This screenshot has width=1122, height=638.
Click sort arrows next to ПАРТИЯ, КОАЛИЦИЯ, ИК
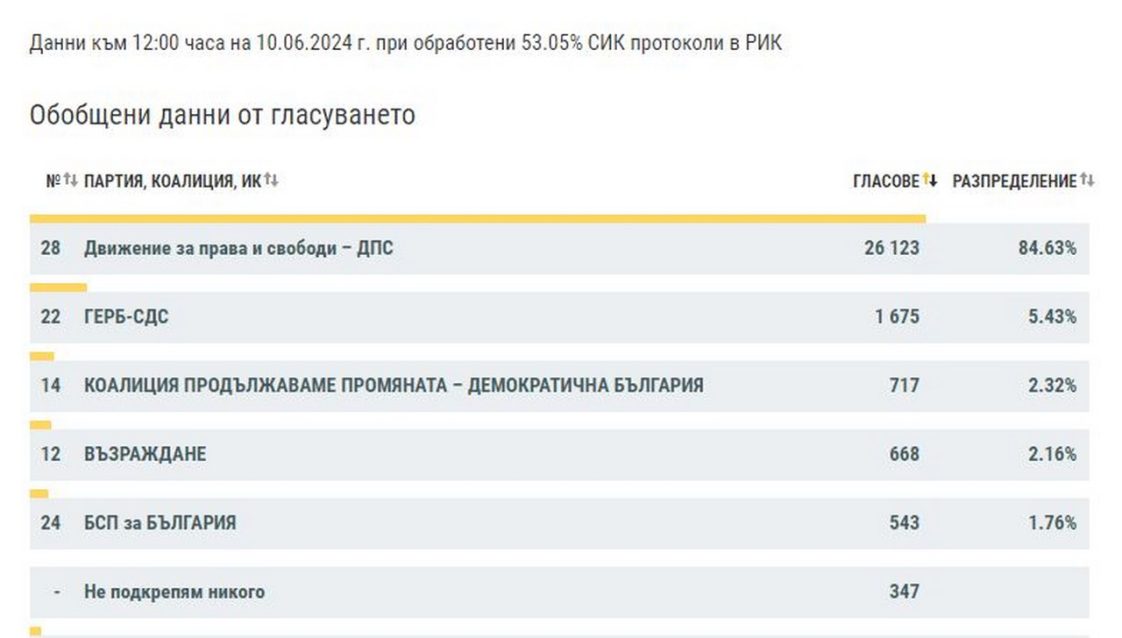[x=271, y=181]
